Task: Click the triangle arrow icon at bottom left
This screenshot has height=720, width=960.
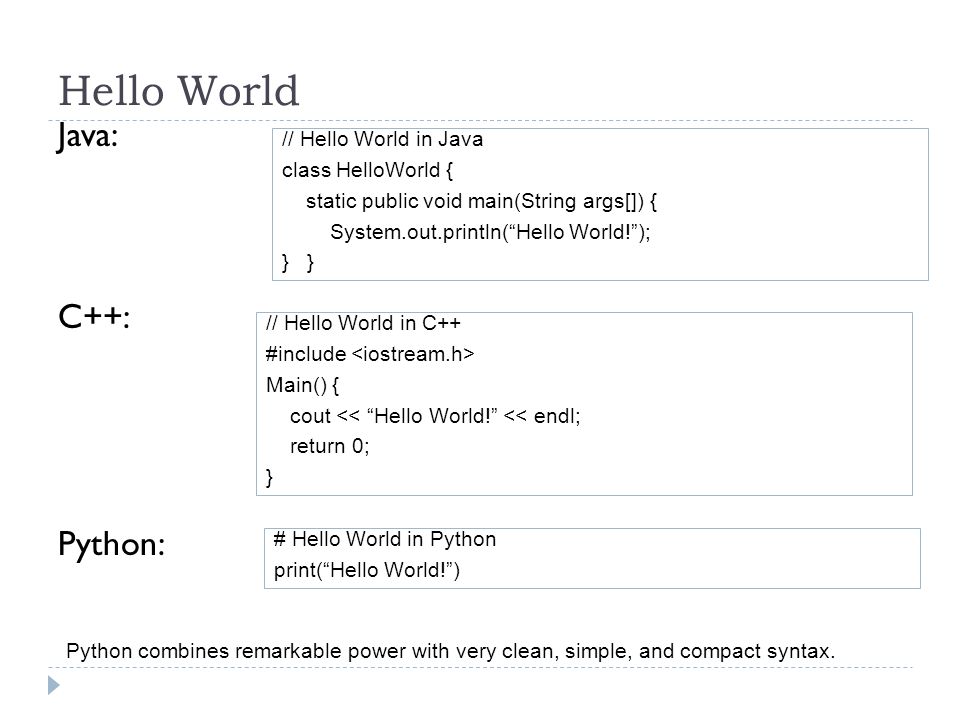Action: 54,685
